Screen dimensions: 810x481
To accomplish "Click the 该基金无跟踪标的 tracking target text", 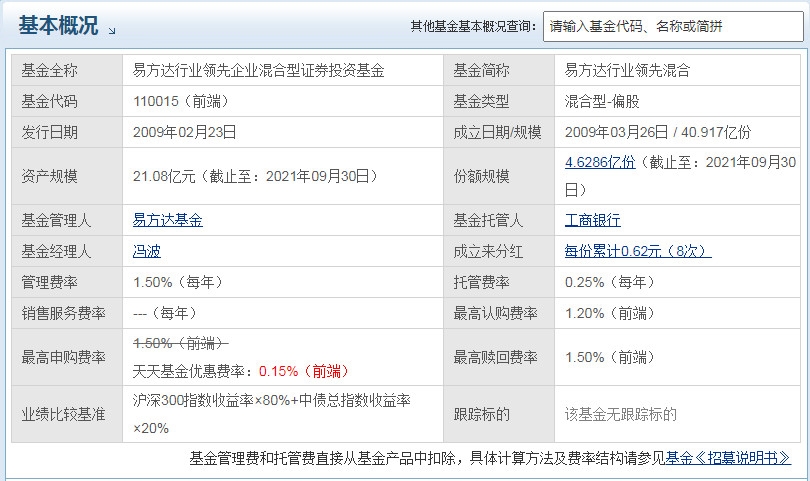I will 621,414.
